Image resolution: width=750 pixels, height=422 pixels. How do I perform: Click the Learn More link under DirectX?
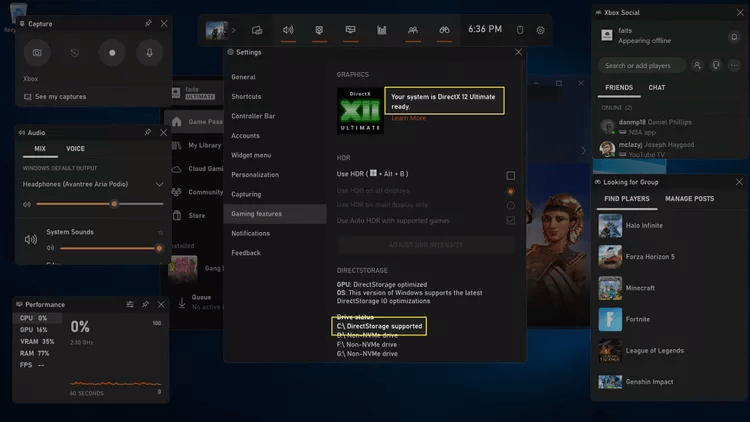408,118
